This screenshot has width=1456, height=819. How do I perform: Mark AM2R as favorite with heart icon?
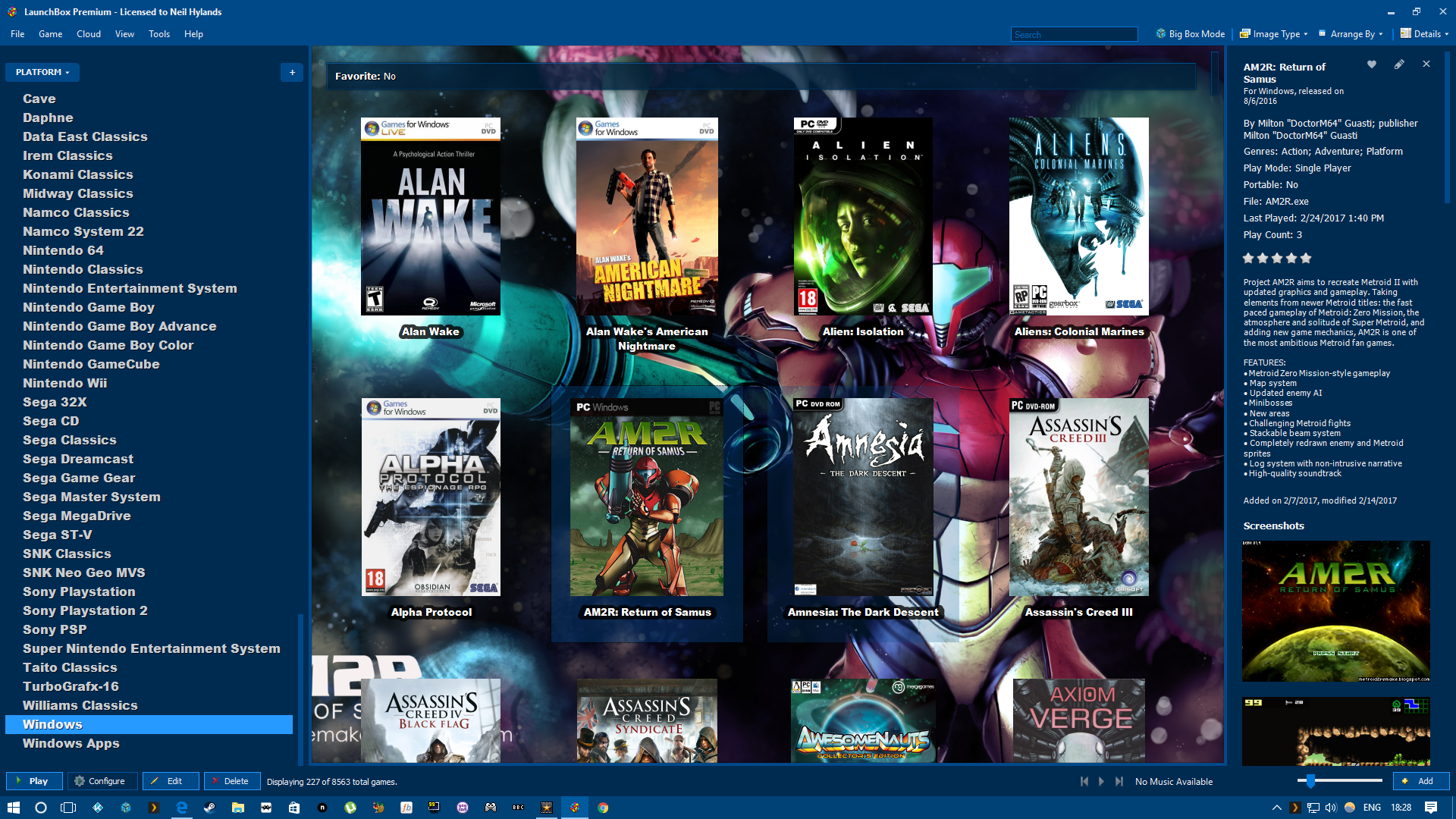[x=1371, y=64]
